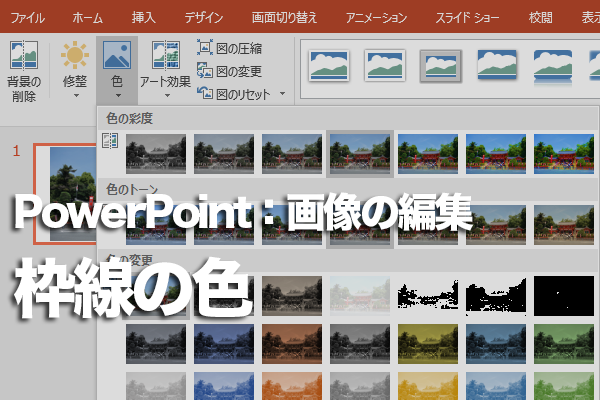Select the fifth saturation thumbnail
This screenshot has height=400, width=600.
pyautogui.click(x=428, y=154)
